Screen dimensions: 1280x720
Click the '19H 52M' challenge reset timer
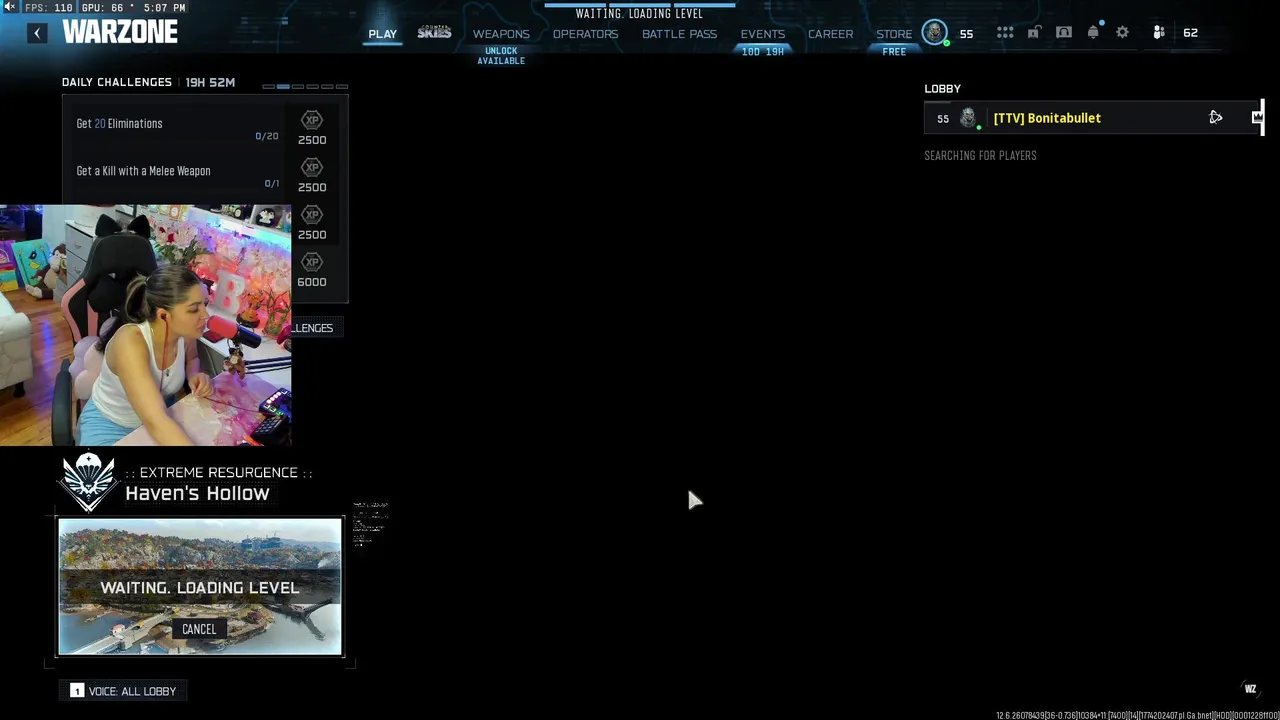pyautogui.click(x=210, y=82)
